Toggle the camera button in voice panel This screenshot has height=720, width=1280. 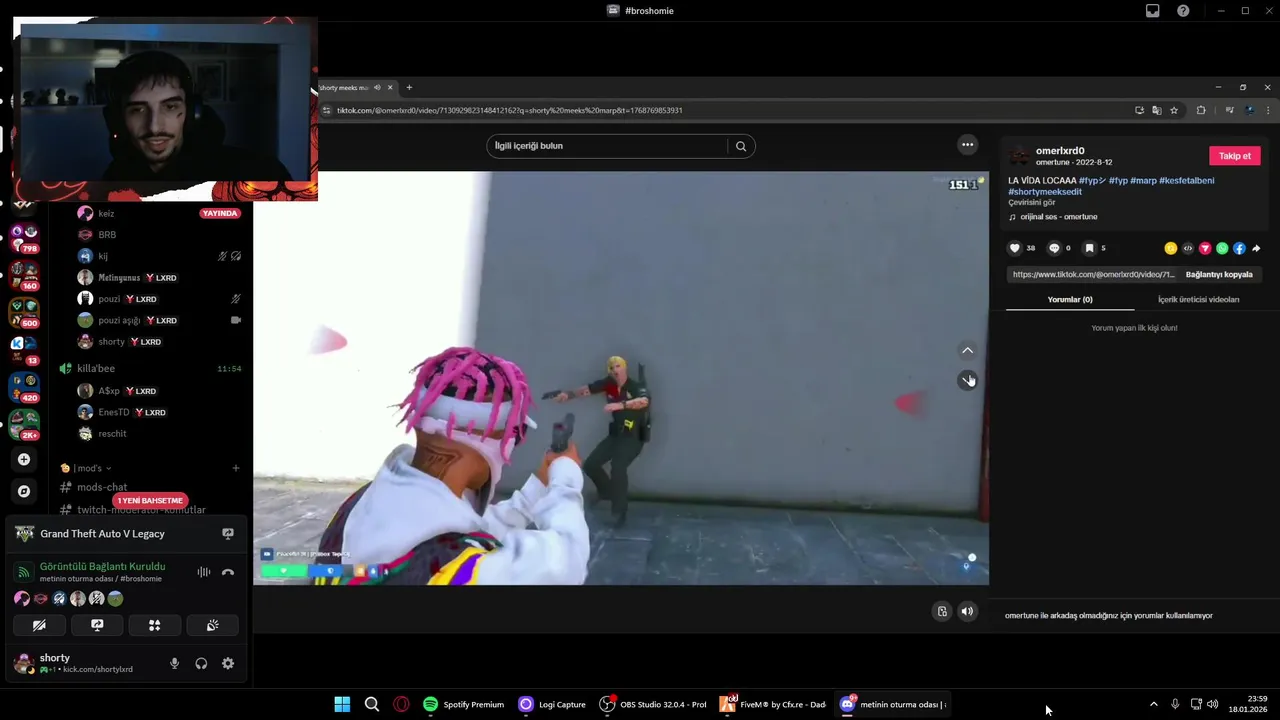tap(39, 625)
